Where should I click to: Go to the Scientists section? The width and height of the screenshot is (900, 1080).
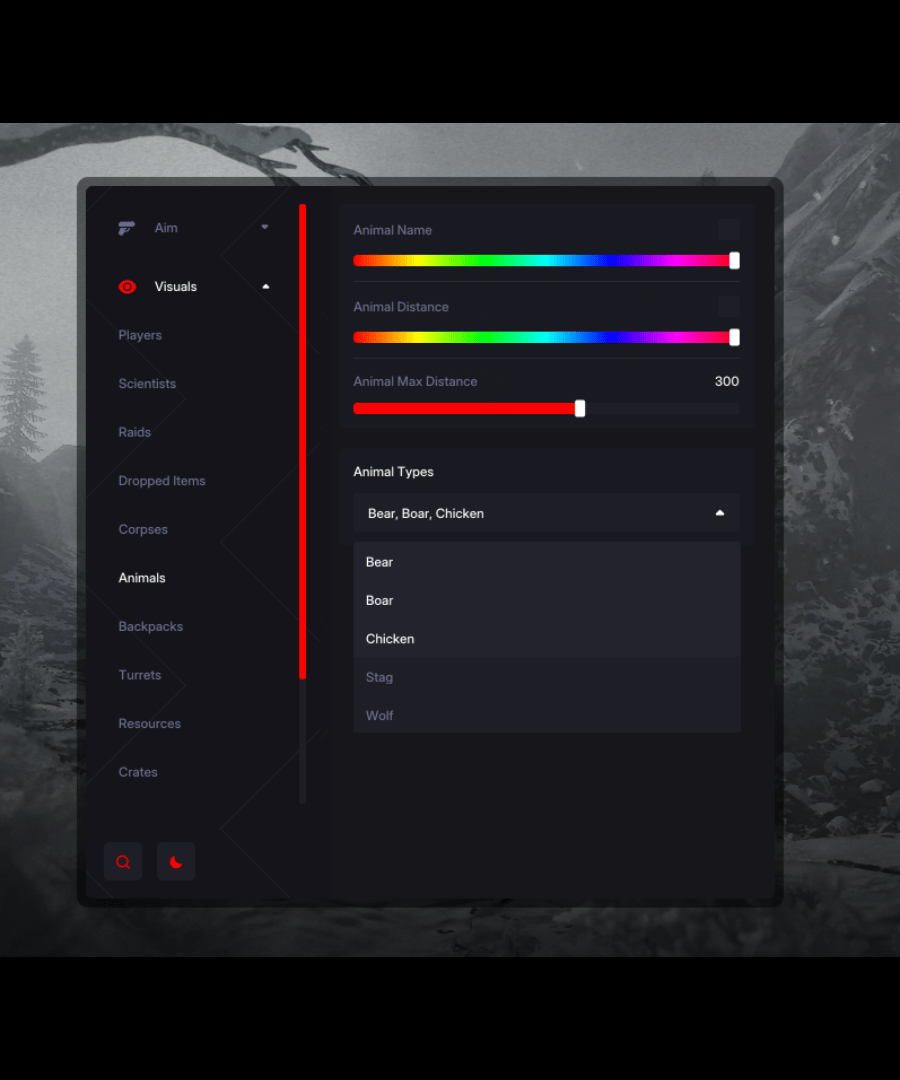[x=147, y=384]
